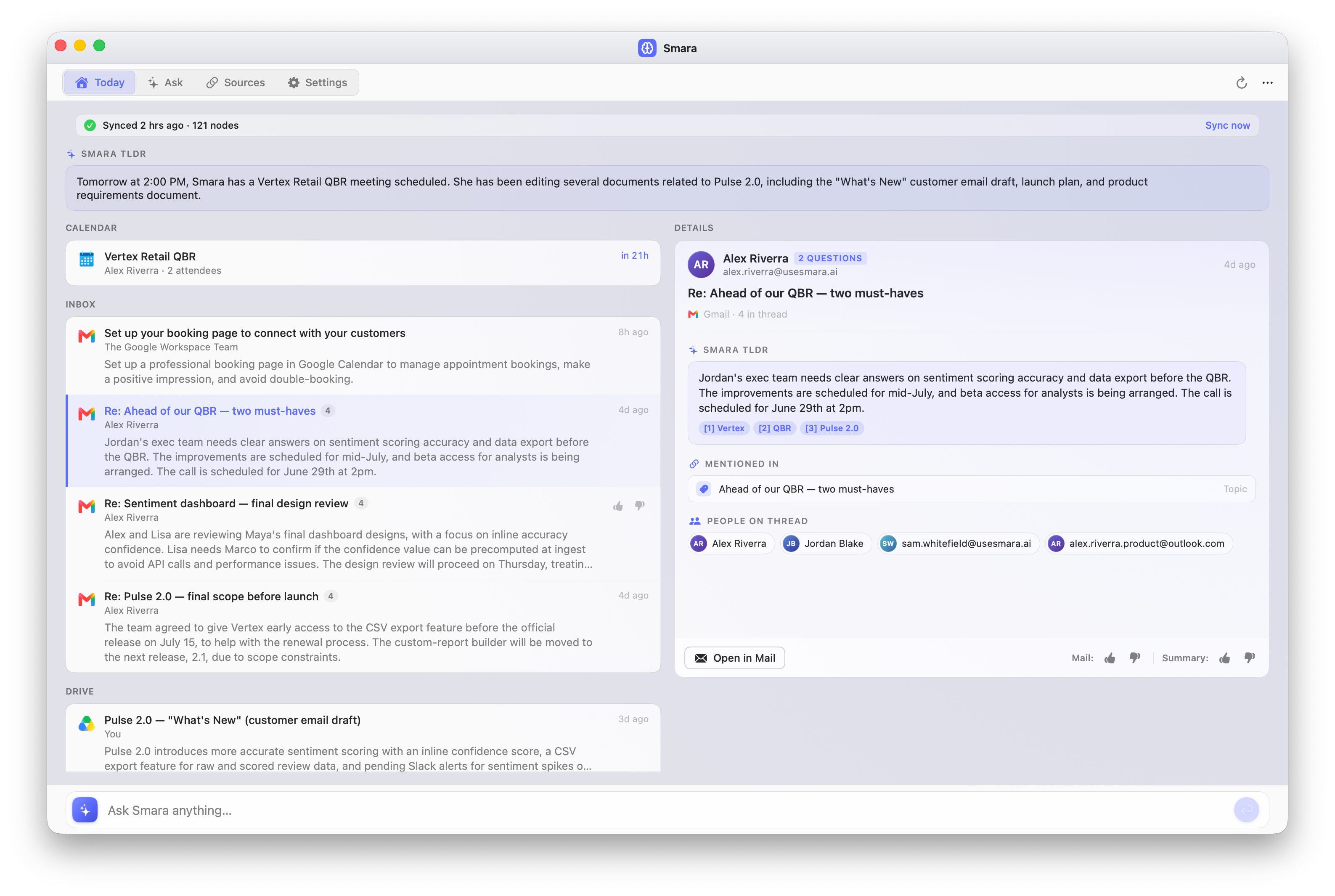
Task: Click the alex.riverra@usesmara.ai address
Action: (780, 272)
